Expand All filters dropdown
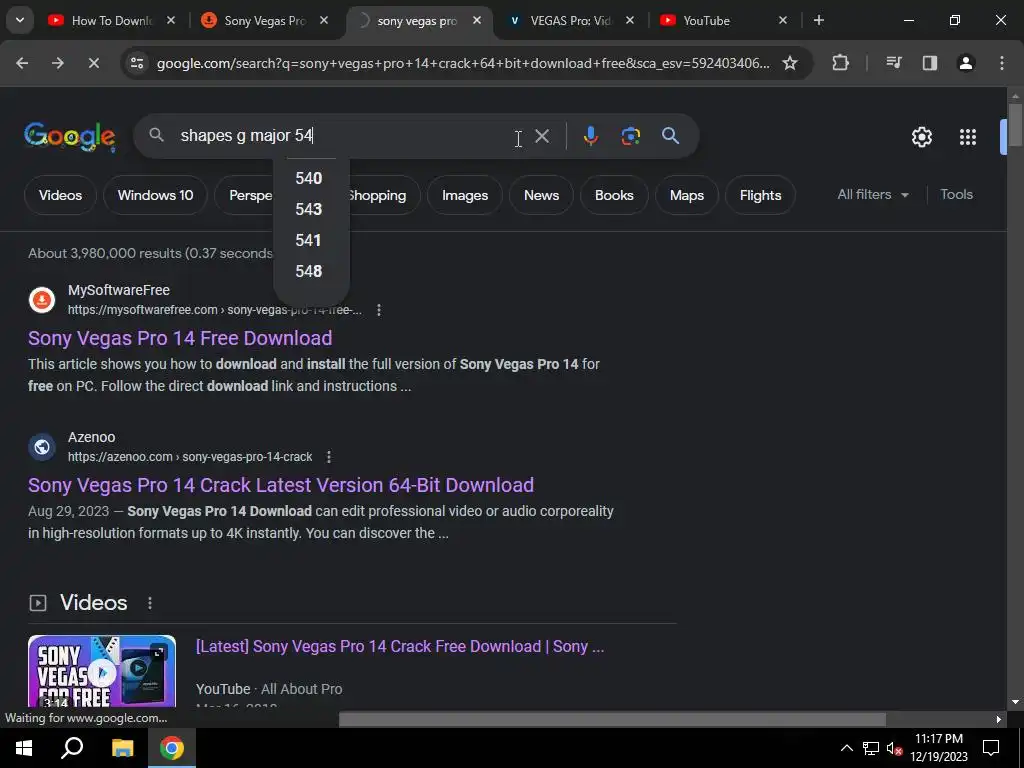 873,195
